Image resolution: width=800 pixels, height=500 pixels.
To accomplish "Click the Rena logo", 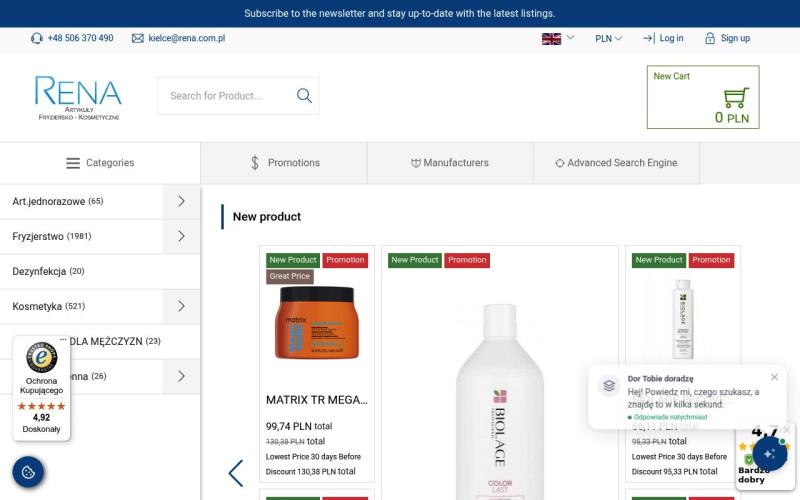I will point(78,97).
